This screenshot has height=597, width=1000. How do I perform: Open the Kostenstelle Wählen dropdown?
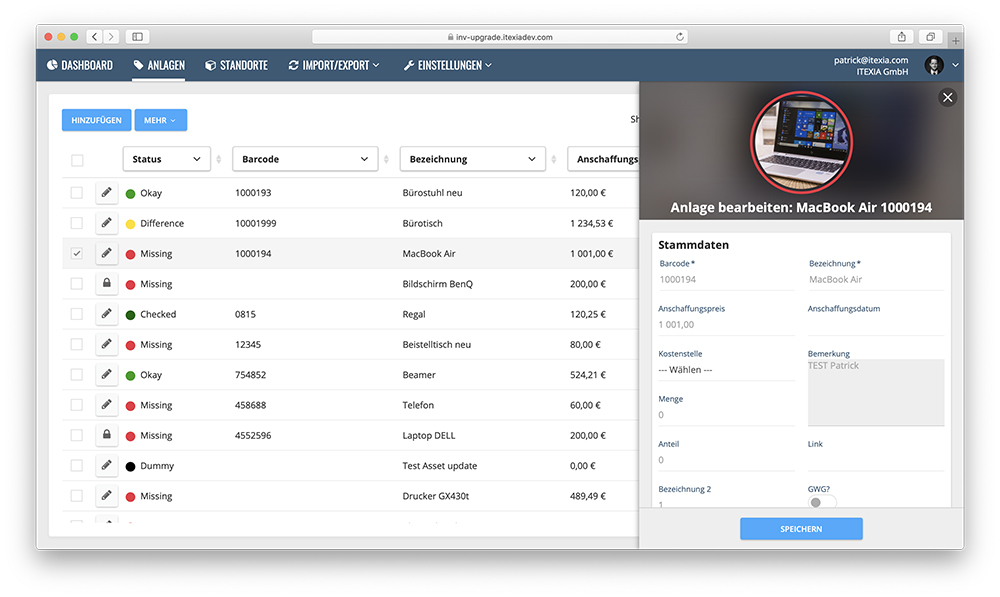point(726,370)
